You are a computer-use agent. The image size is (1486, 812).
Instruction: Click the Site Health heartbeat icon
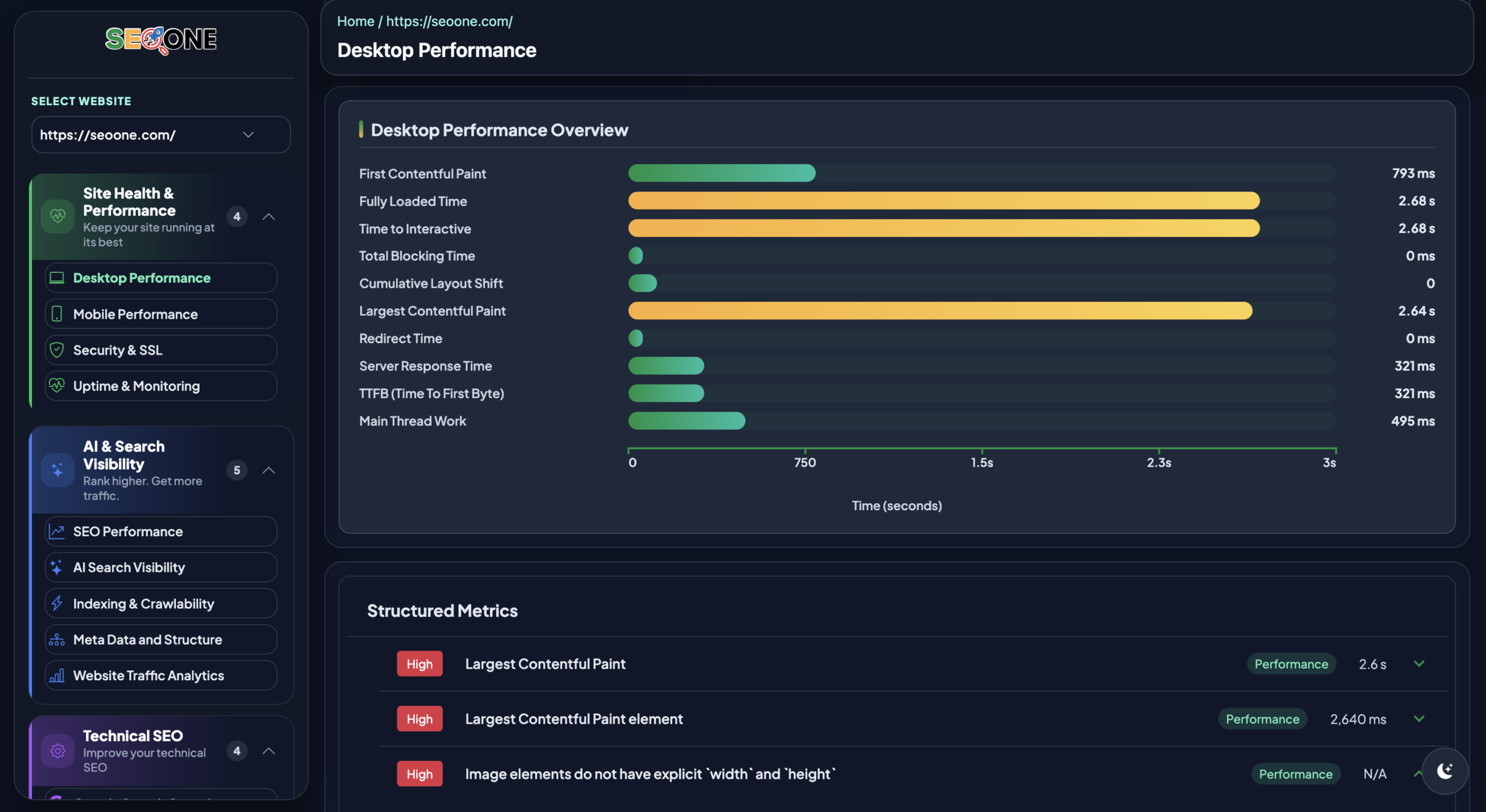coord(57,216)
